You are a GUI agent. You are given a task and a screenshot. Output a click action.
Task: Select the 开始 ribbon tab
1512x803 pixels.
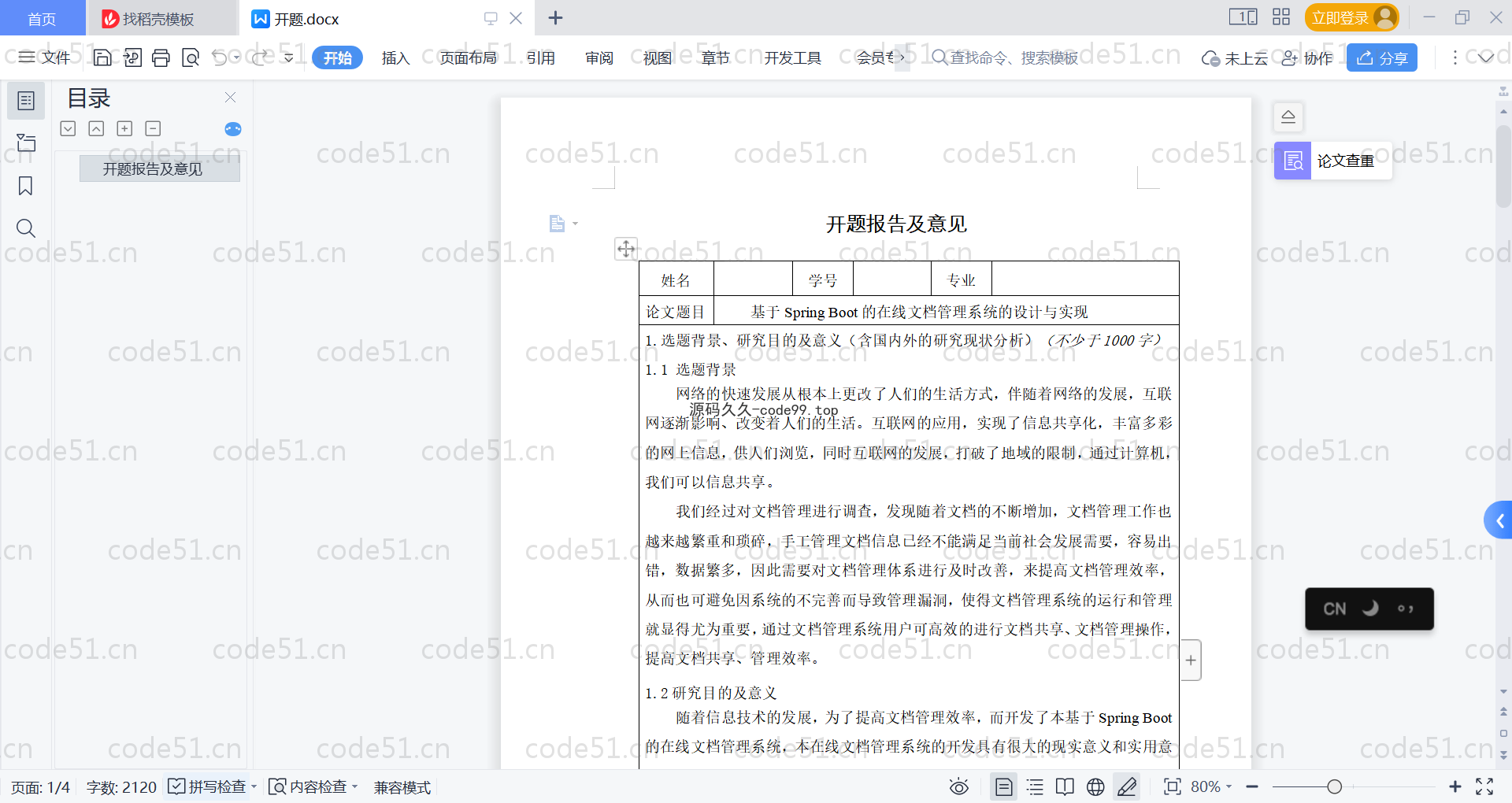pyautogui.click(x=337, y=57)
